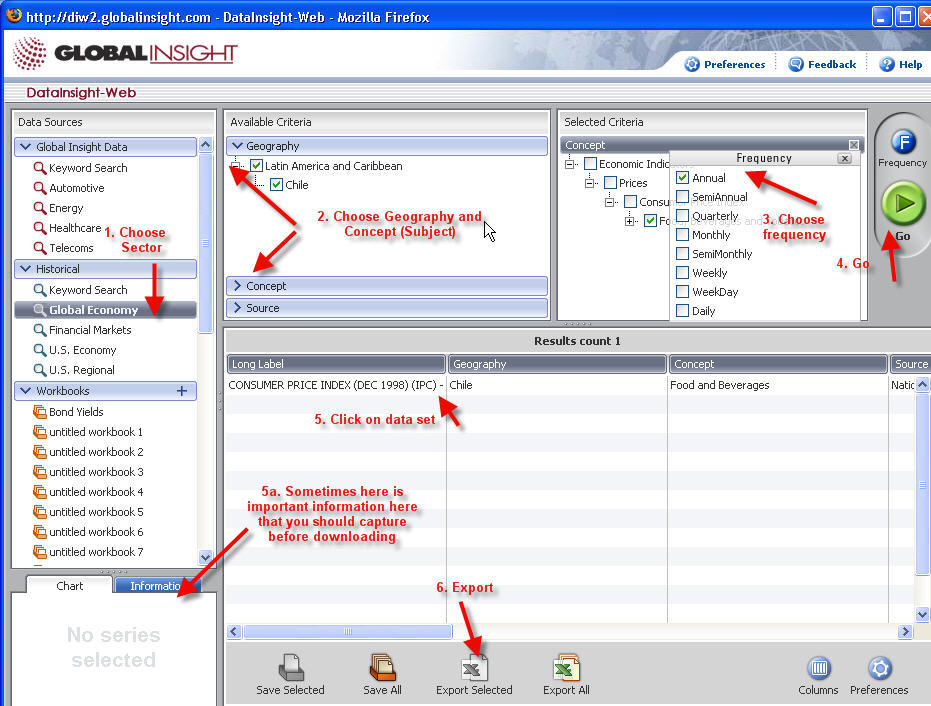This screenshot has height=706, width=931.
Task: Check the Quarterly frequency box
Action: coord(682,216)
